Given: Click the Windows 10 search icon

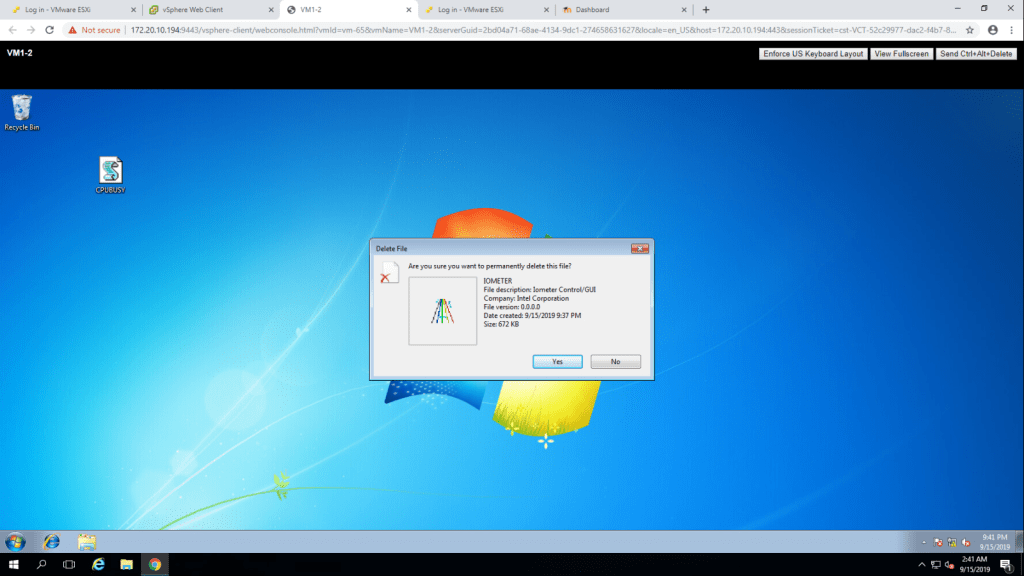Looking at the screenshot, I should [42, 565].
